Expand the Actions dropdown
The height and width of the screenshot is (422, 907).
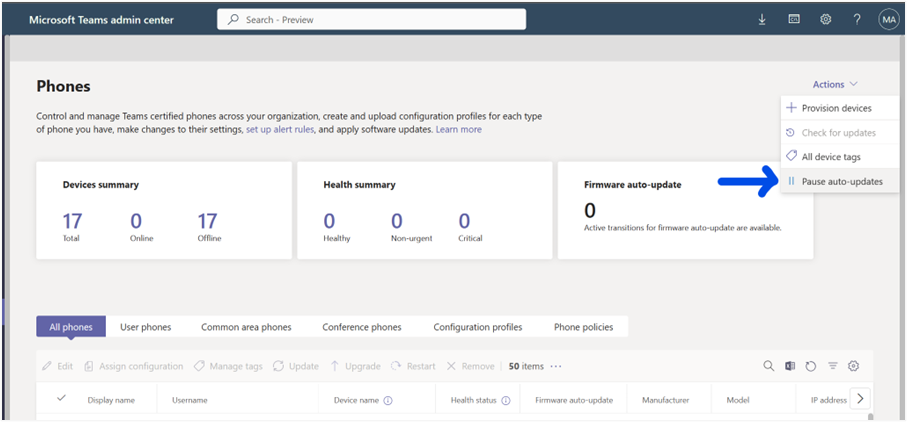pyautogui.click(x=835, y=85)
